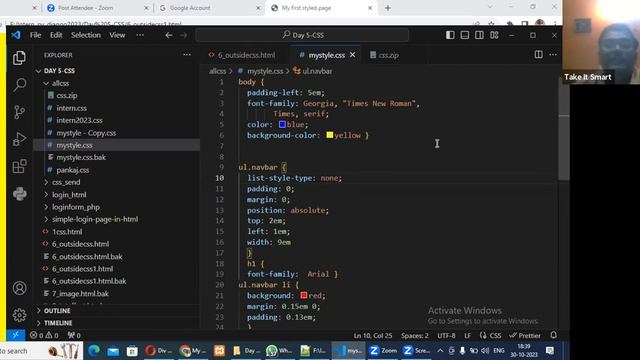Screen dimensions: 640x360
Task: Click the blue color swatch
Action: click(x=282, y=124)
